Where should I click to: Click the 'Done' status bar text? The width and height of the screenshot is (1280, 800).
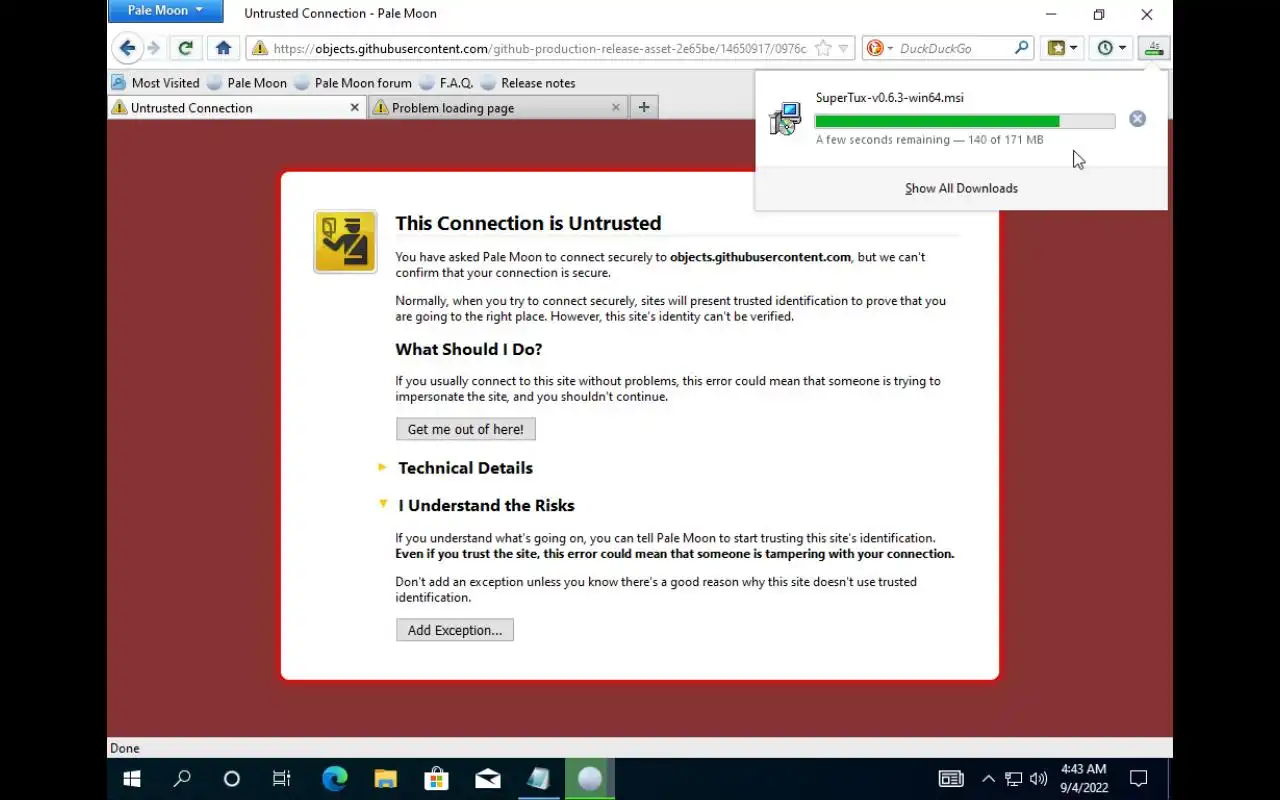tap(125, 748)
